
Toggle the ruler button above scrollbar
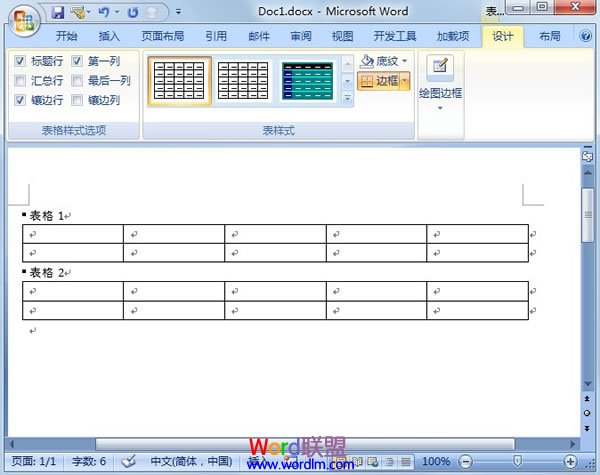pos(588,155)
